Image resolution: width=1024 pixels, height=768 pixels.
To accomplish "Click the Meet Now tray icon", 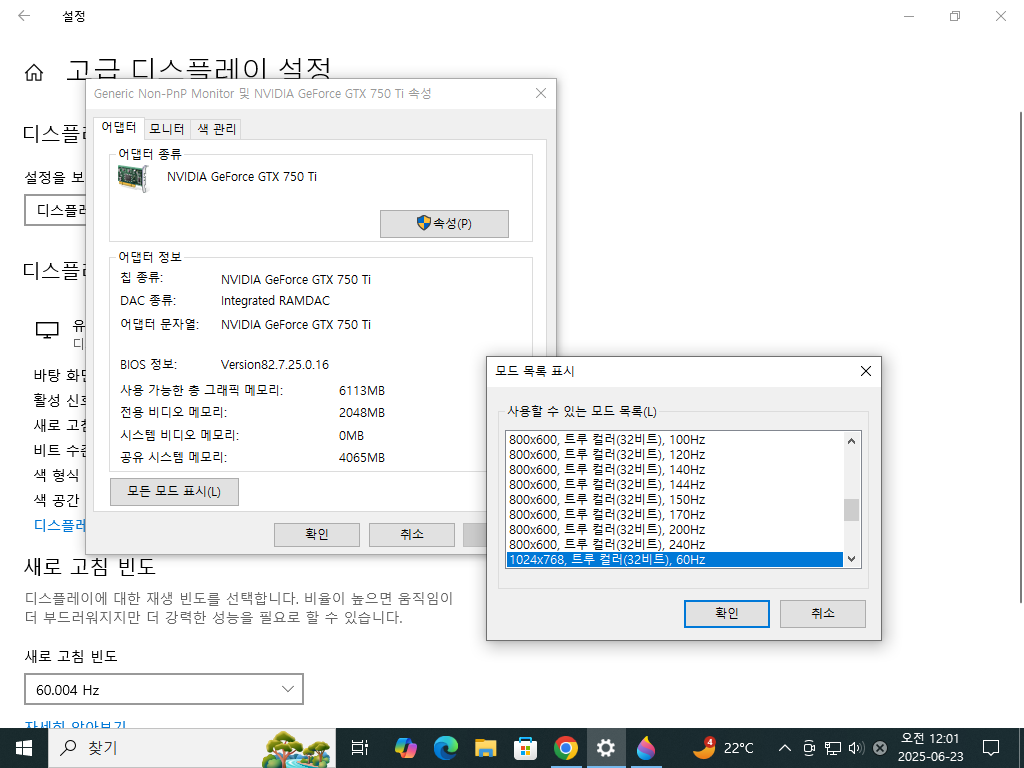I will click(809, 748).
